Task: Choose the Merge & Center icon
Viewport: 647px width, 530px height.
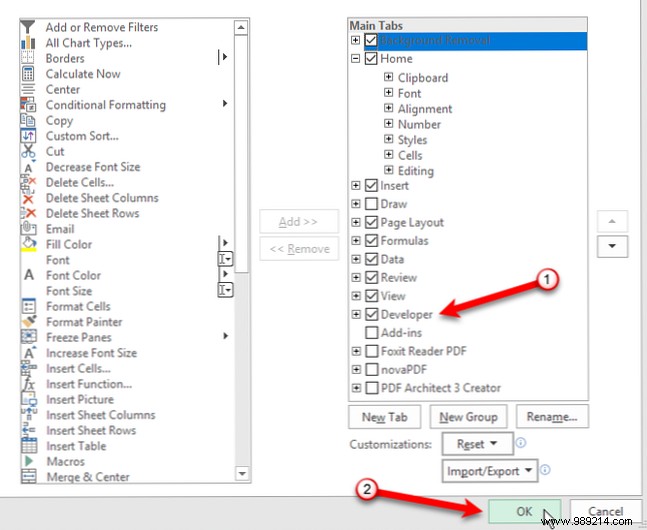Action: [x=29, y=476]
